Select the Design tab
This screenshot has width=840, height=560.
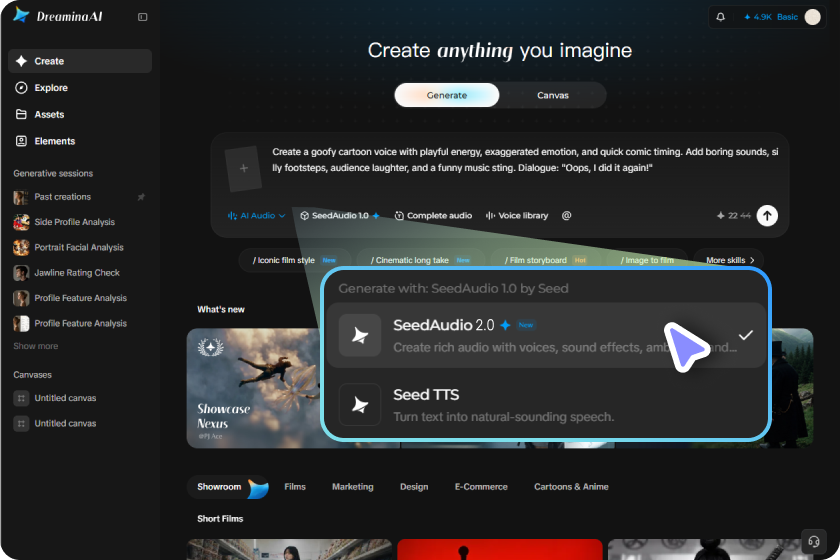(x=414, y=487)
